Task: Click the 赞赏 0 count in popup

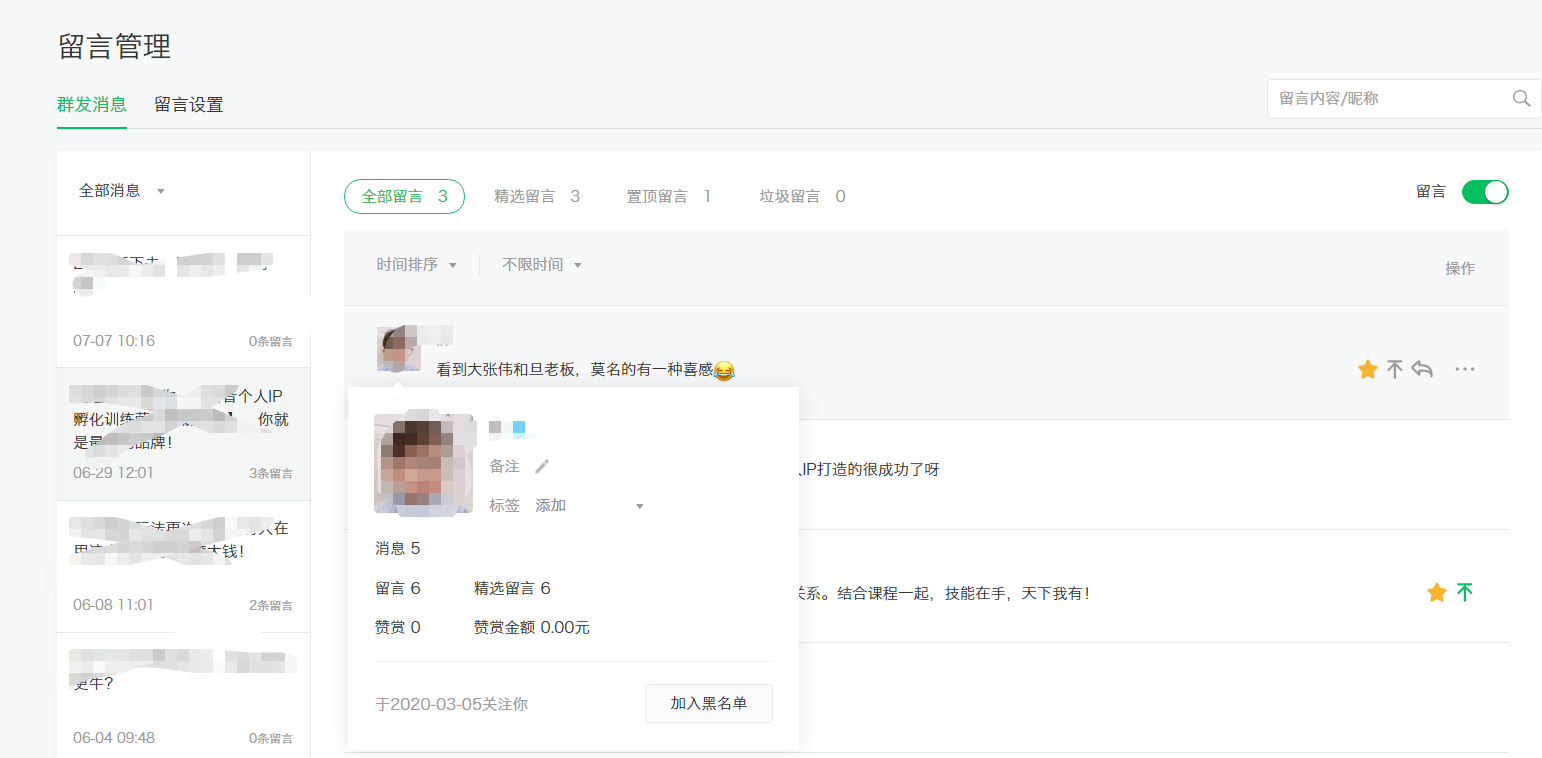Action: point(398,628)
